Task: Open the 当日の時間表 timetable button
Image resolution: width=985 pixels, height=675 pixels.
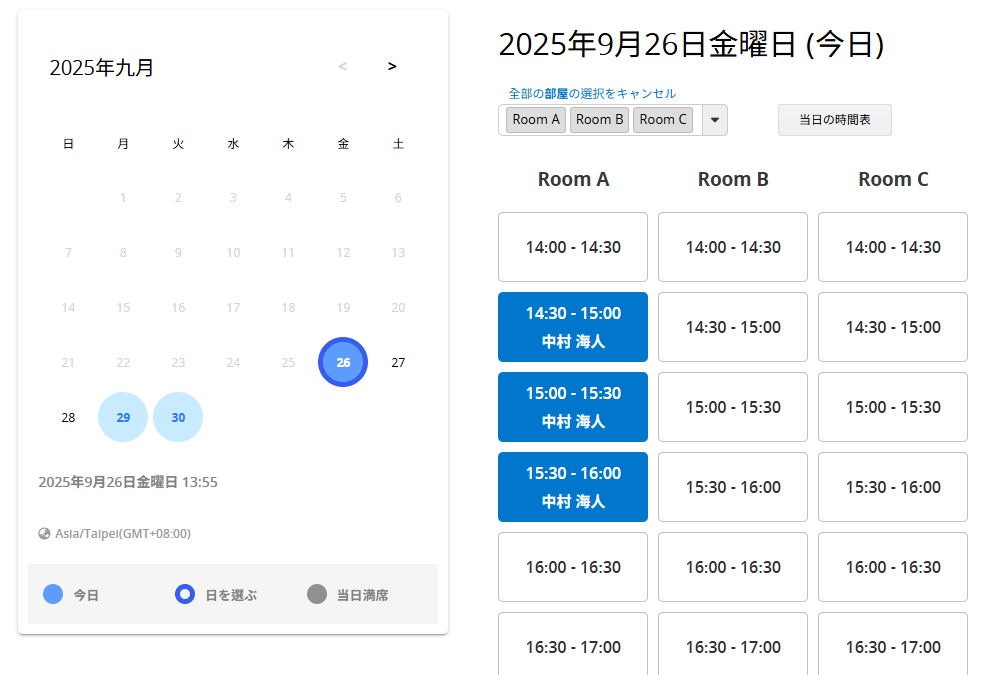Action: pos(834,120)
